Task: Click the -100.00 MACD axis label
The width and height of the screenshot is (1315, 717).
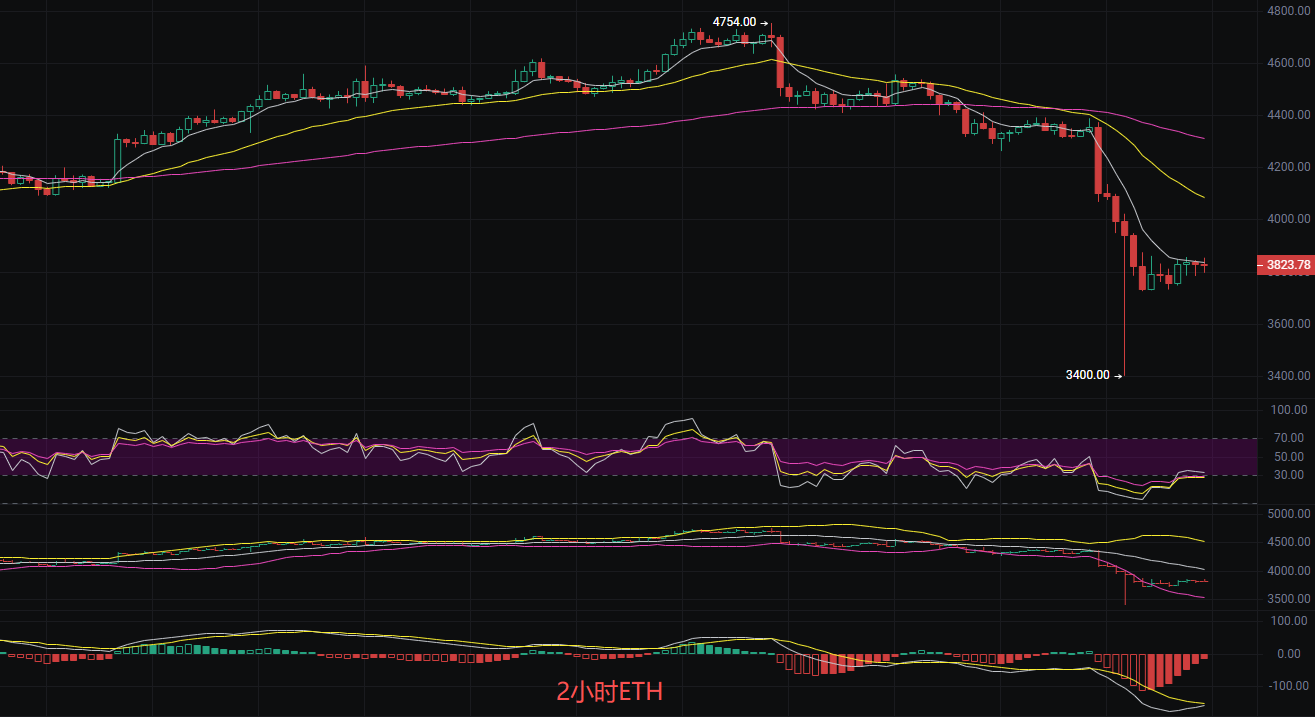Action: 1287,687
